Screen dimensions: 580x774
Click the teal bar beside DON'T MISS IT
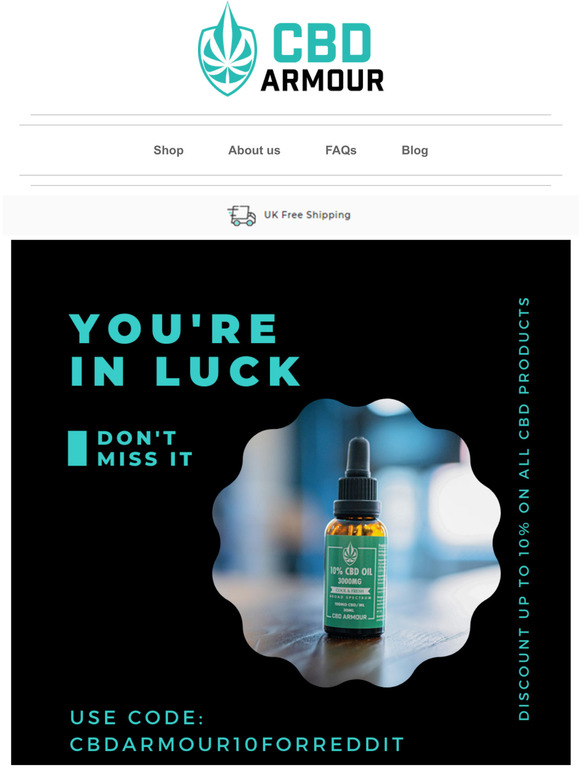(77, 448)
